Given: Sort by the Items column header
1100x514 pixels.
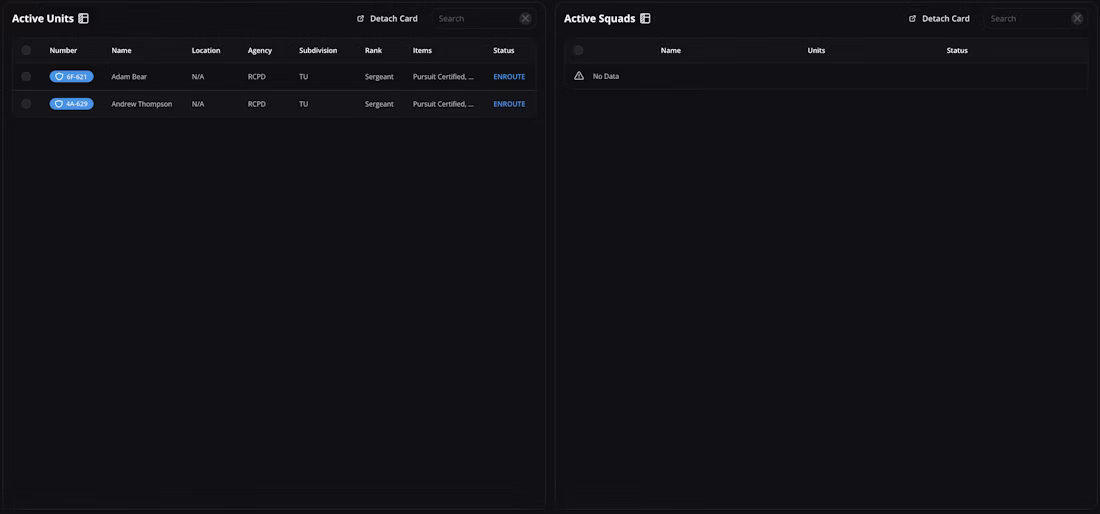Looking at the screenshot, I should pyautogui.click(x=422, y=50).
